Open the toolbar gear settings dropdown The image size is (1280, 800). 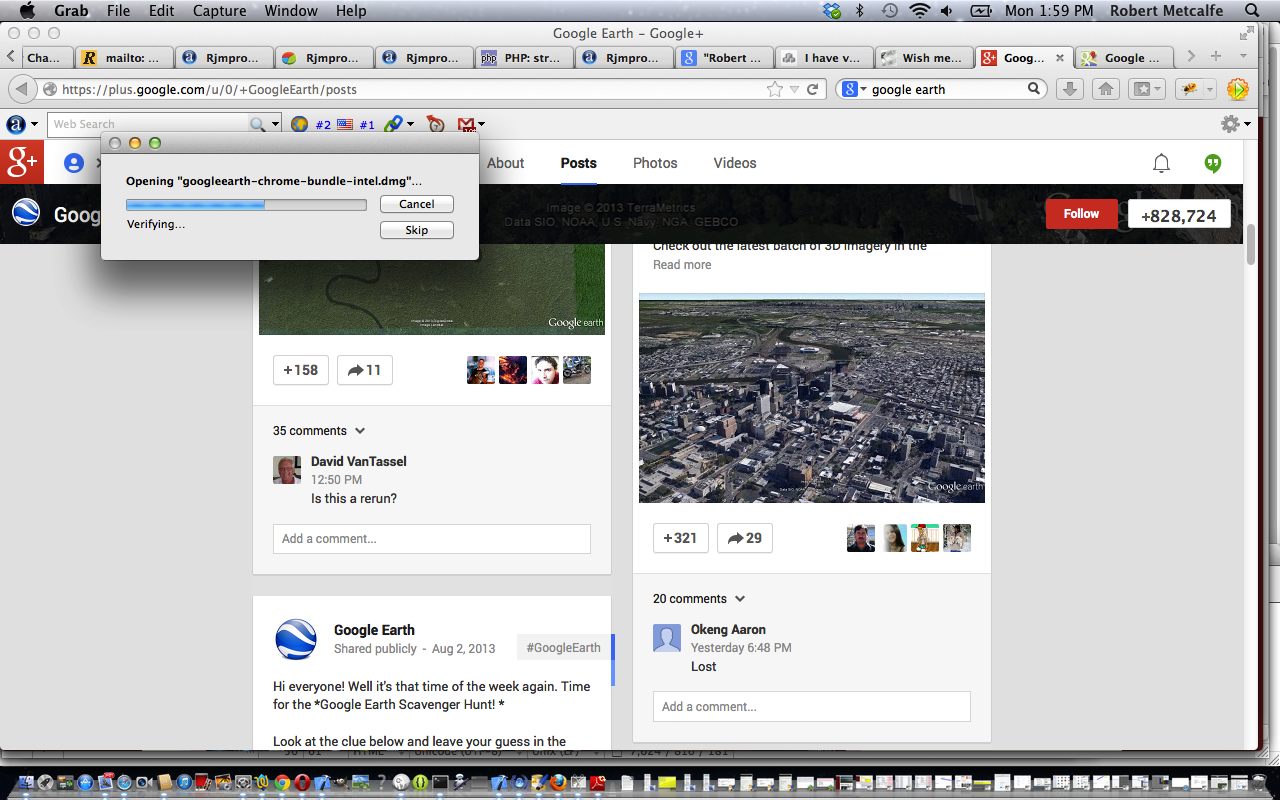point(1234,124)
